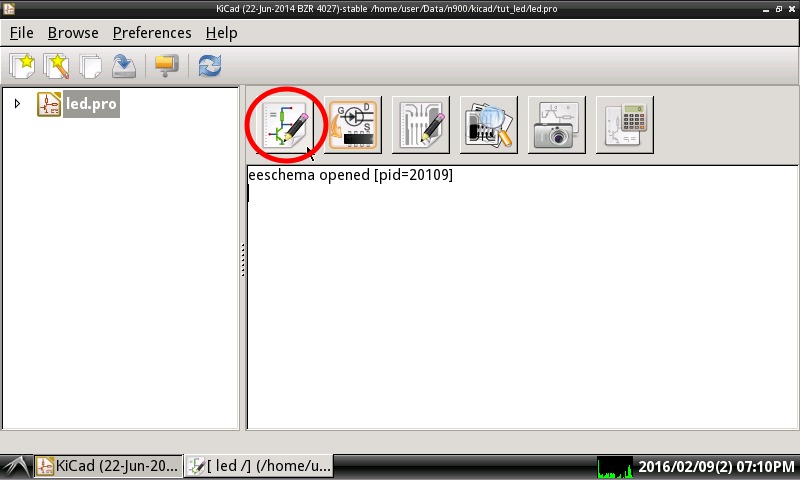Open the Browse menu
This screenshot has width=800, height=480.
point(73,33)
